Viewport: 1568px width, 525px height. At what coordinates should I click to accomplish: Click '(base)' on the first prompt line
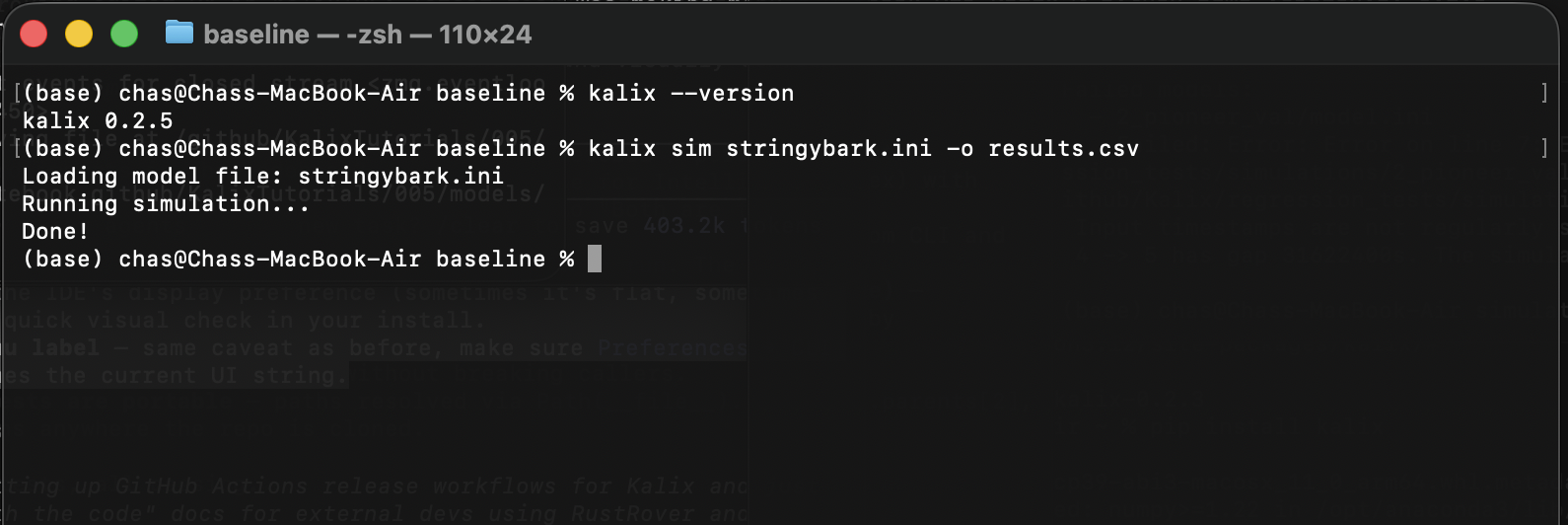(x=63, y=93)
